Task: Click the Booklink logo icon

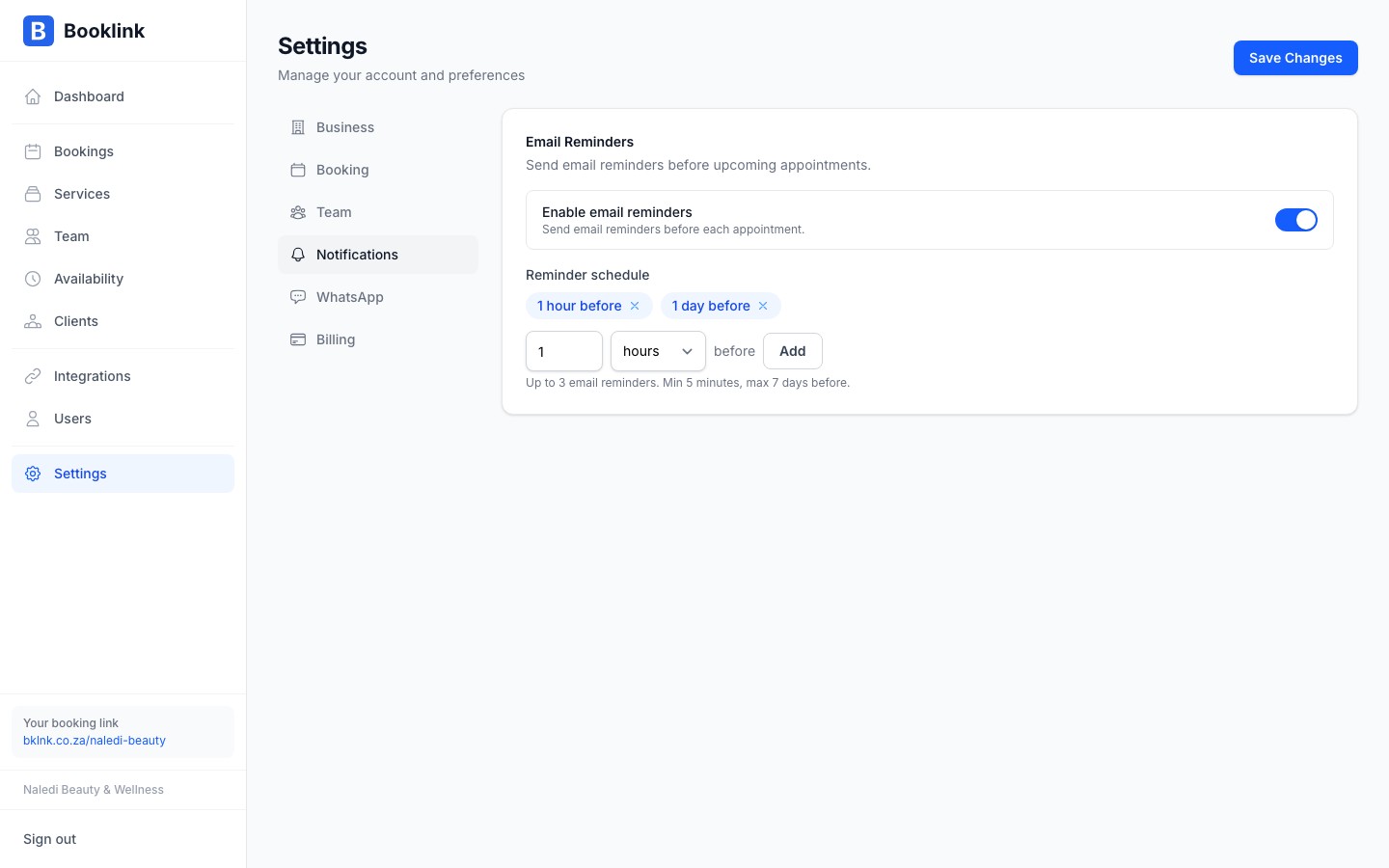Action: [x=39, y=31]
